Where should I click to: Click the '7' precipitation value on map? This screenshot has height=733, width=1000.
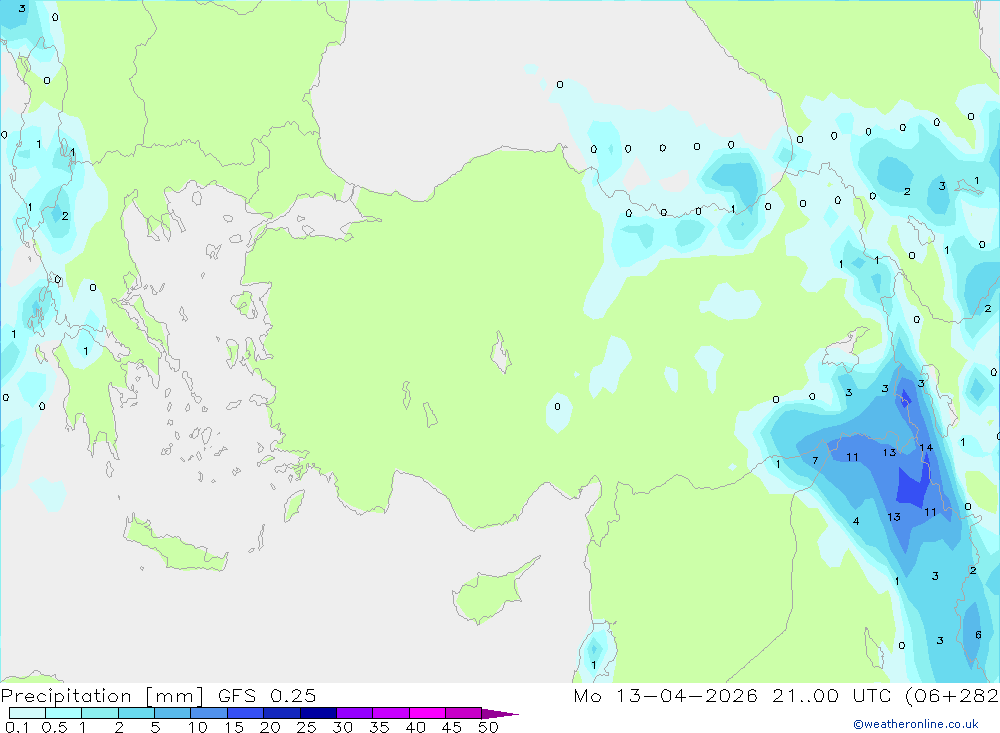[815, 461]
